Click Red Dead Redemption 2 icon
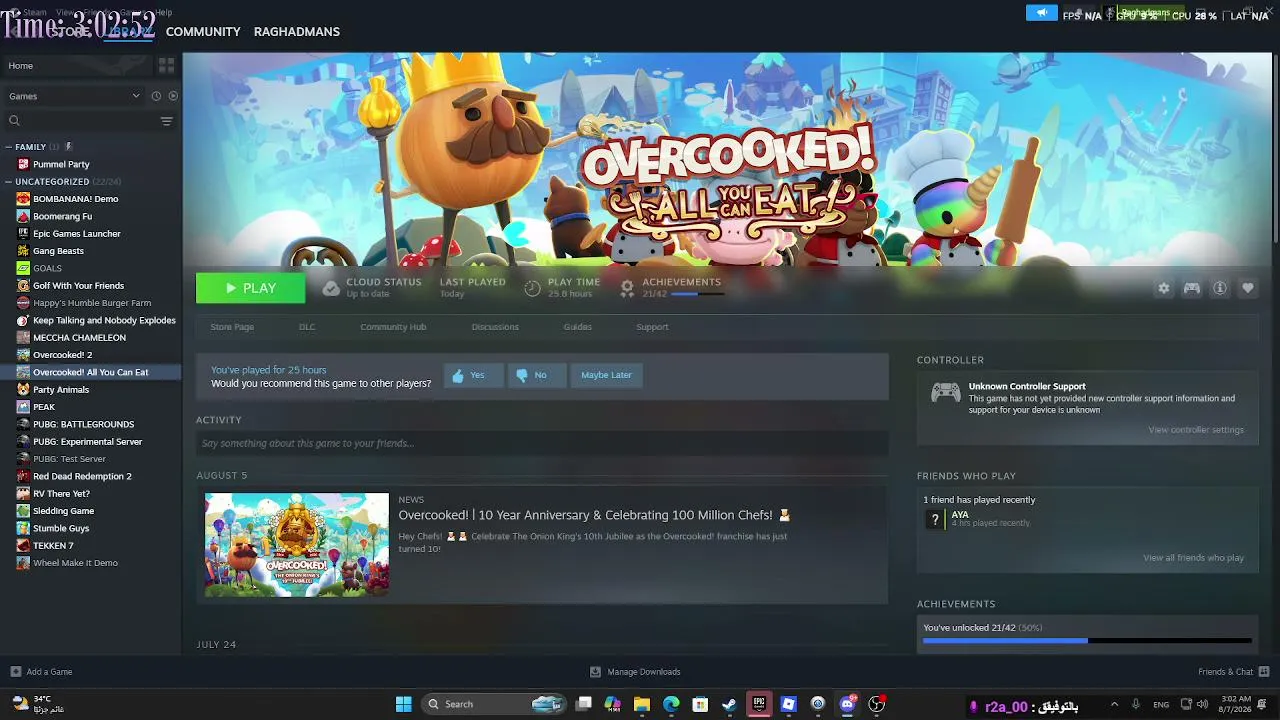The width and height of the screenshot is (1280, 720). click(23, 476)
